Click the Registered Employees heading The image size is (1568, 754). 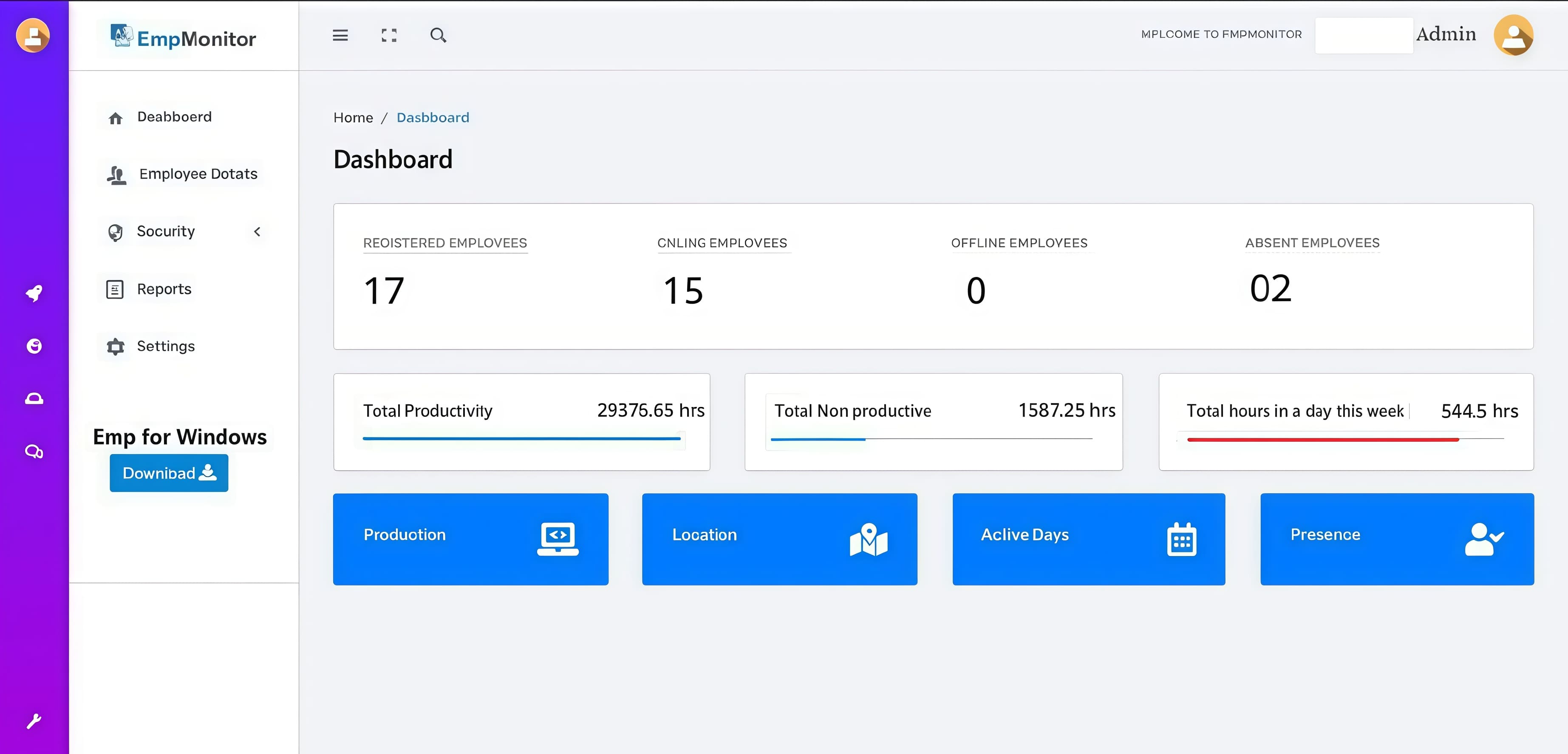click(x=445, y=243)
